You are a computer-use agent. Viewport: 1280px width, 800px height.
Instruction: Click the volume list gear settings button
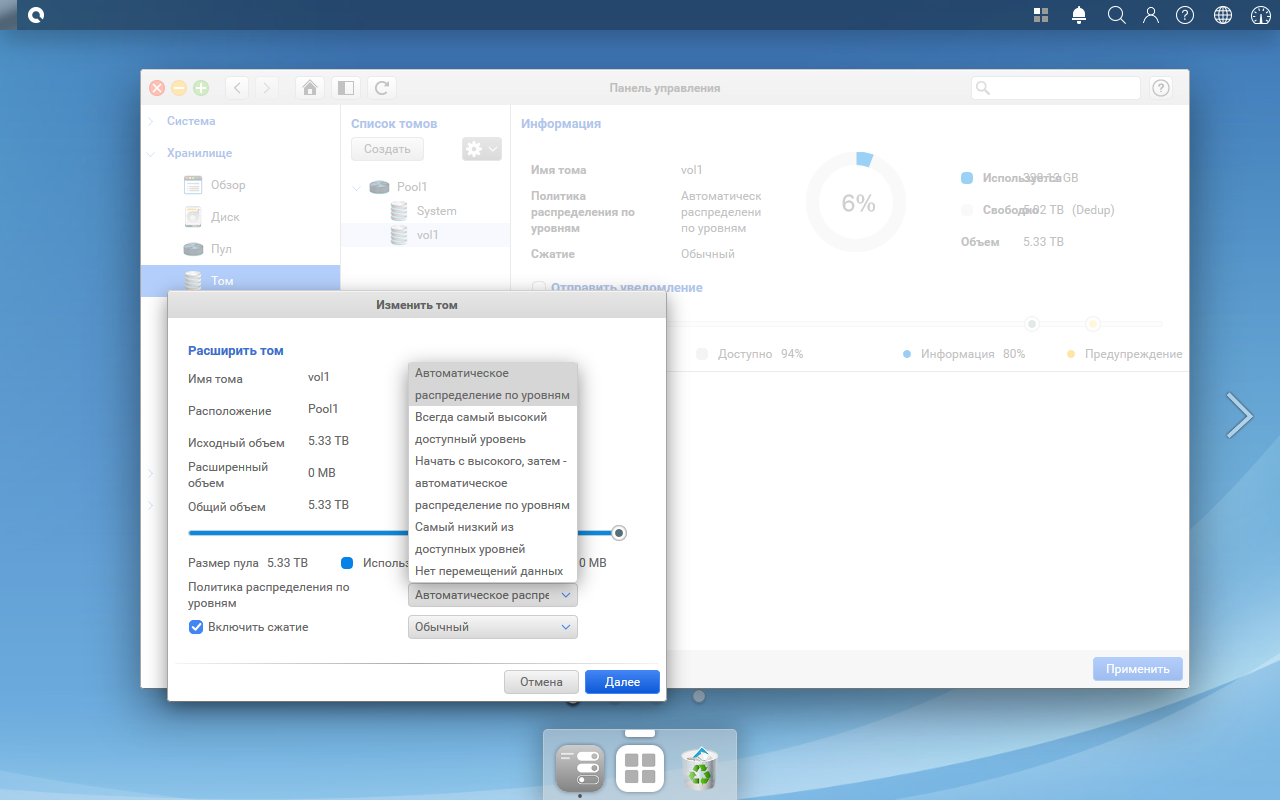[482, 149]
